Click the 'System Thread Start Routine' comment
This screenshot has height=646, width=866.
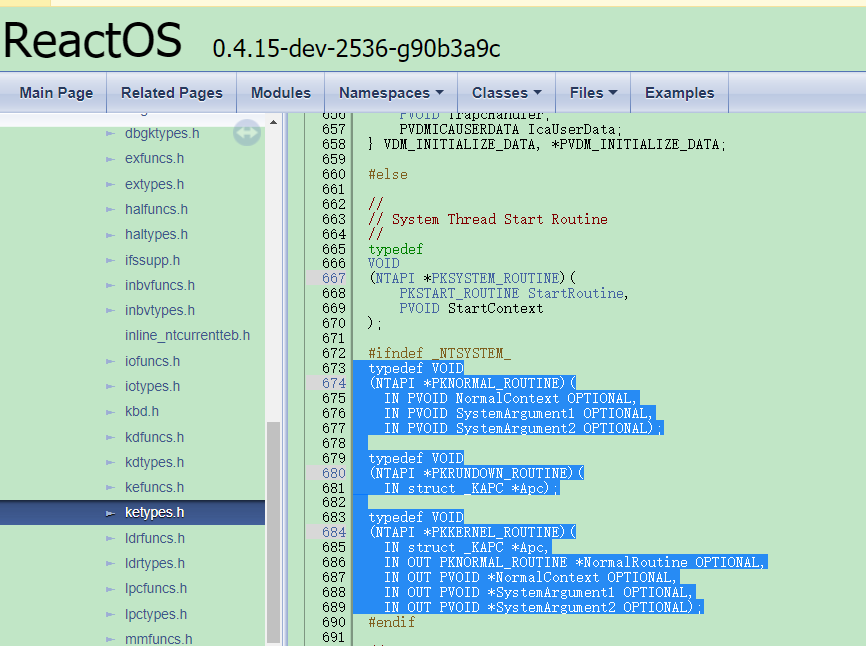pos(499,219)
